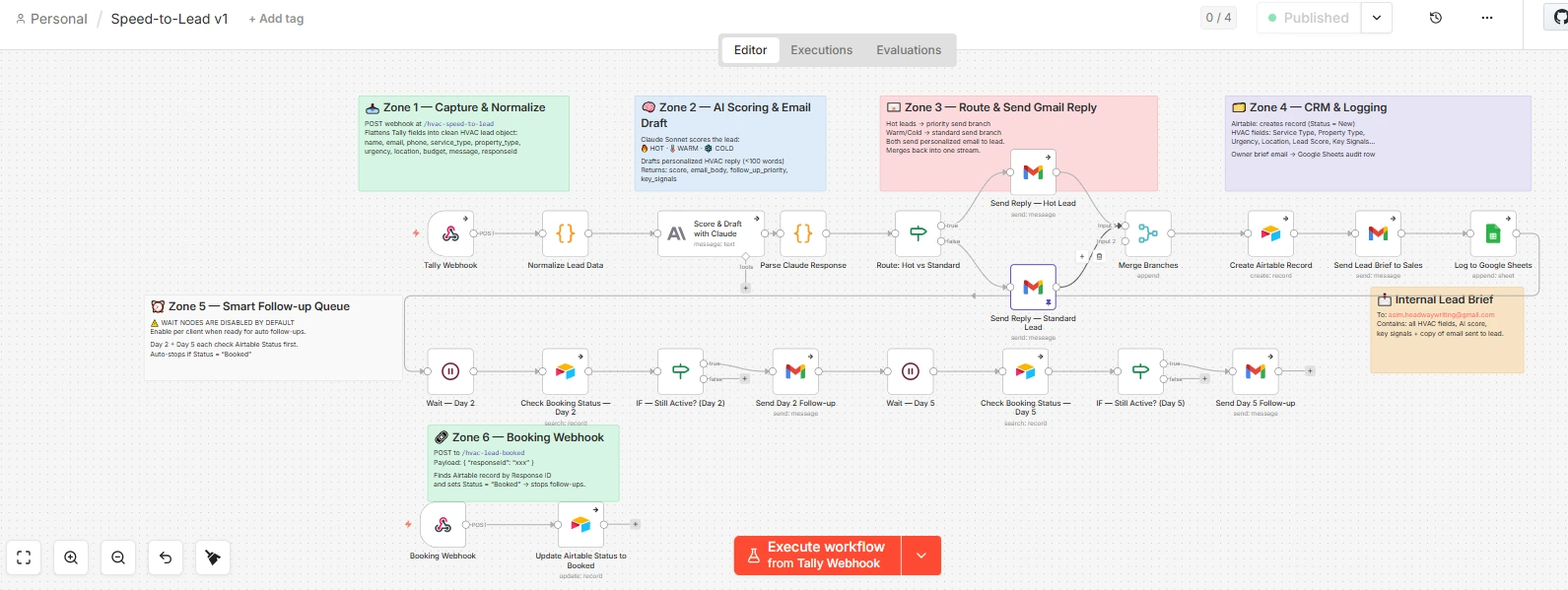Select the Send Lead Brief to Sales node
This screenshot has width=1568, height=590.
1378,233
